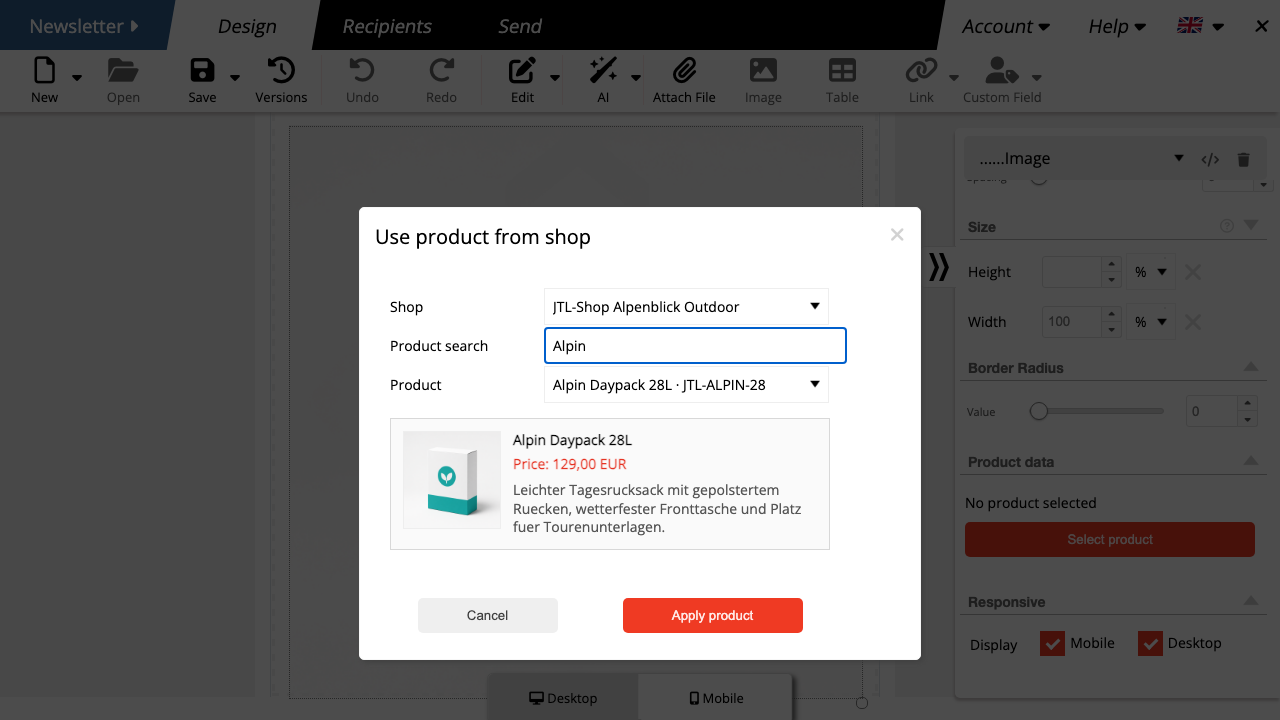Open the Width unit dropdown
This screenshot has width=1280, height=720.
click(1150, 322)
